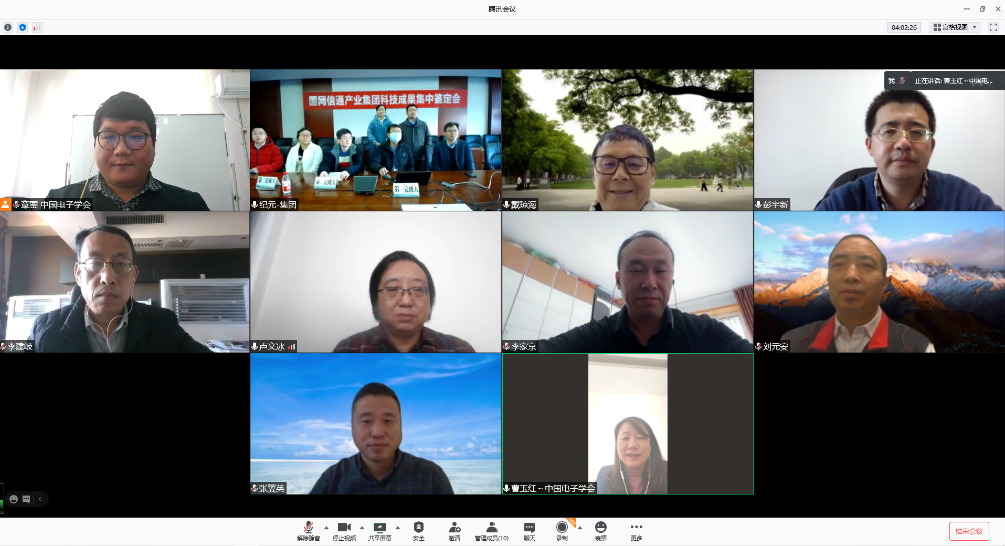
Task: Expand the share screen options arrow
Action: pyautogui.click(x=397, y=527)
